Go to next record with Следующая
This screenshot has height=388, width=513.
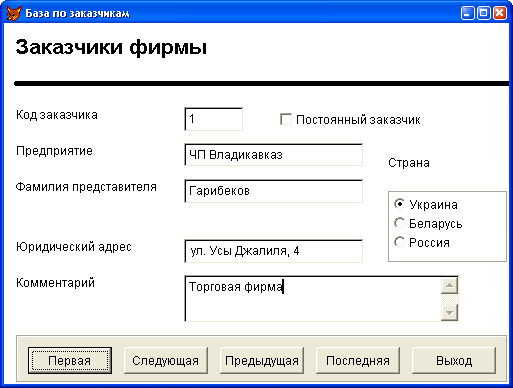[x=166, y=360]
